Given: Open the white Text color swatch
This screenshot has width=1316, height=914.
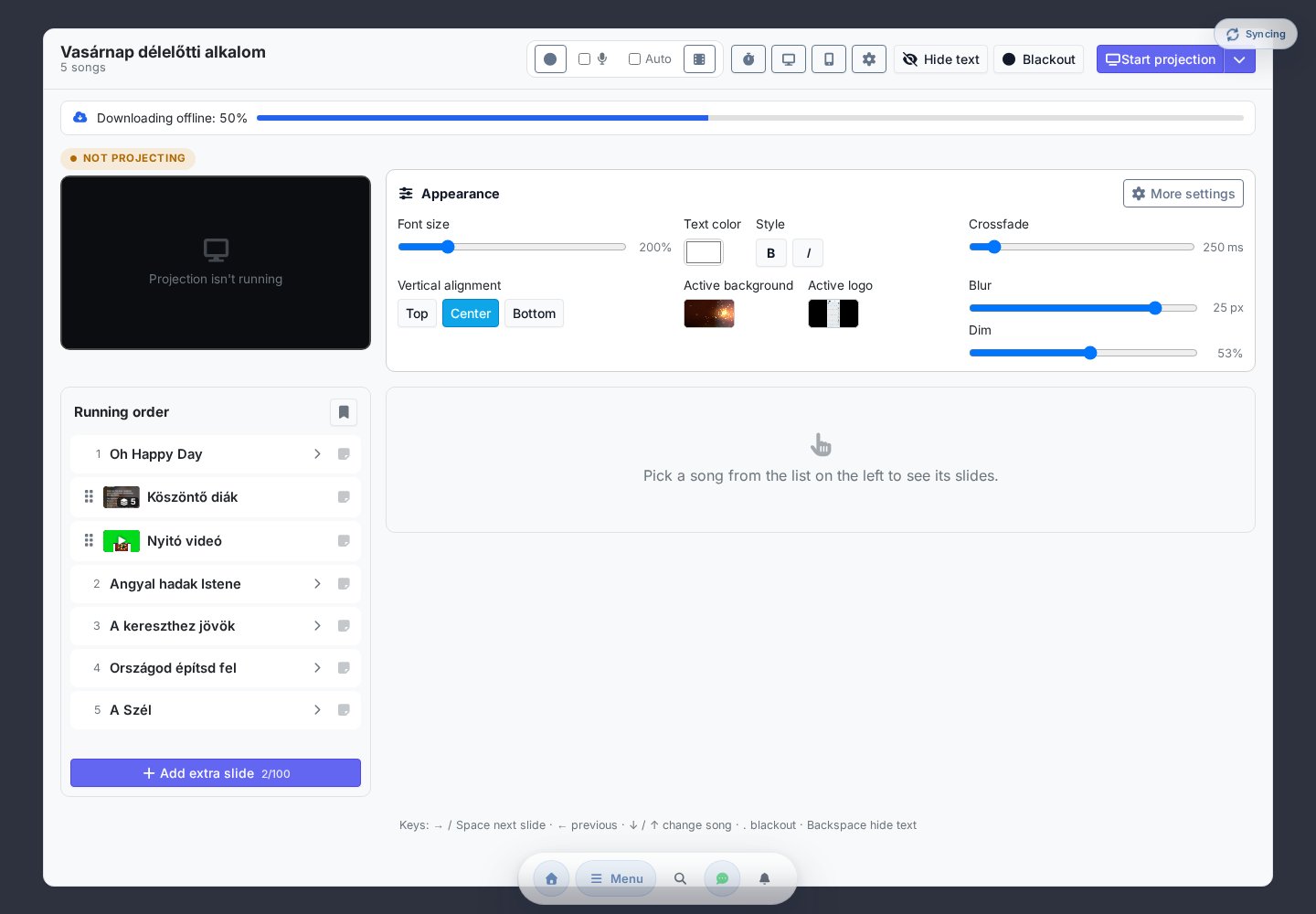Looking at the screenshot, I should tap(704, 252).
